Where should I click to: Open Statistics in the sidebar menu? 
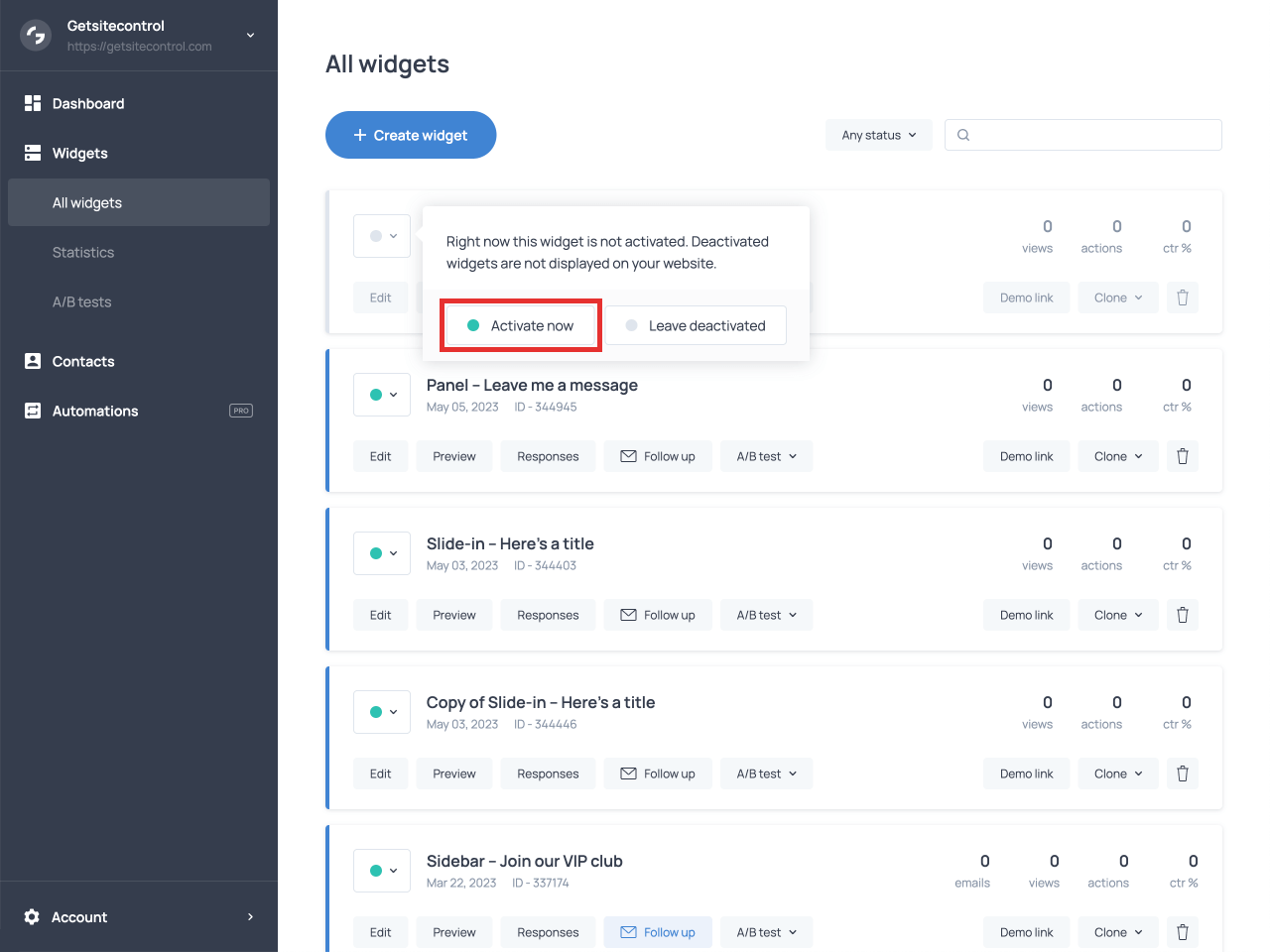[x=83, y=253]
